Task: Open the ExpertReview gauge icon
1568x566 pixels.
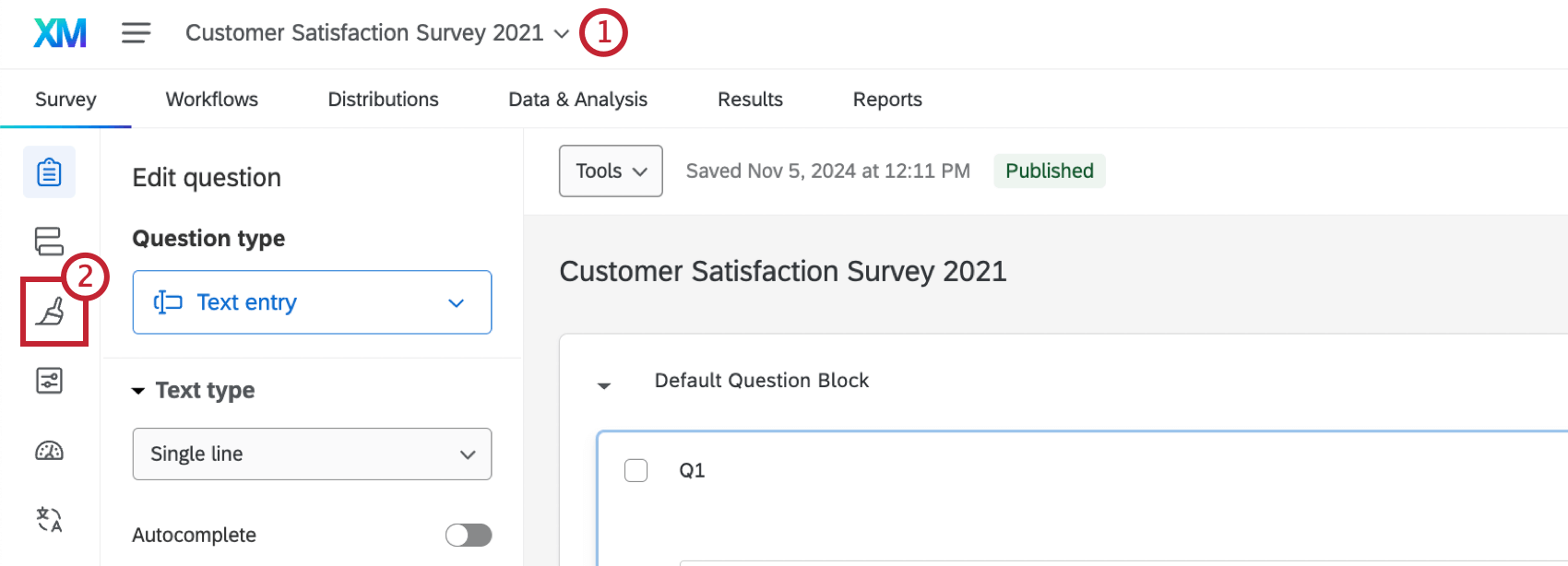Action: point(49,451)
